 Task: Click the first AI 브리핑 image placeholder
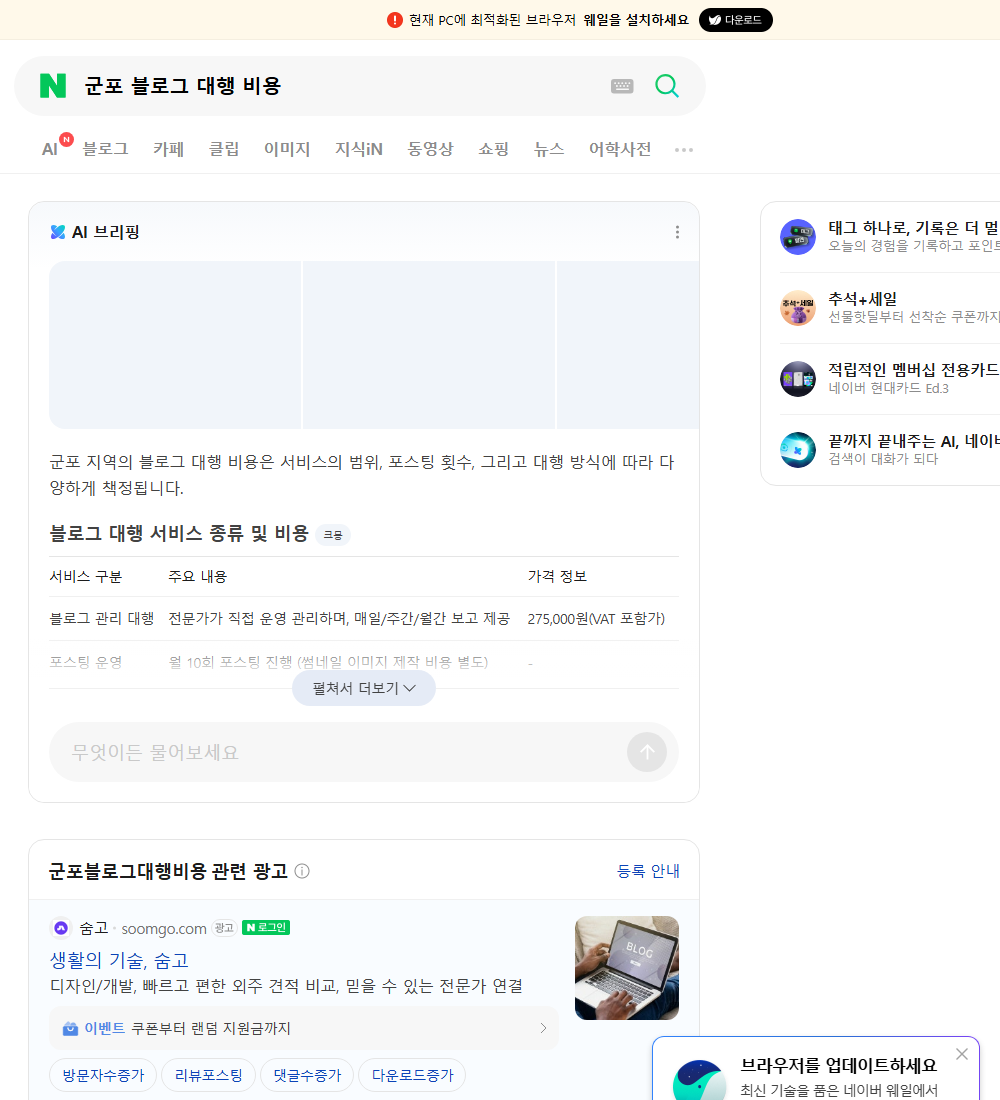(x=175, y=345)
